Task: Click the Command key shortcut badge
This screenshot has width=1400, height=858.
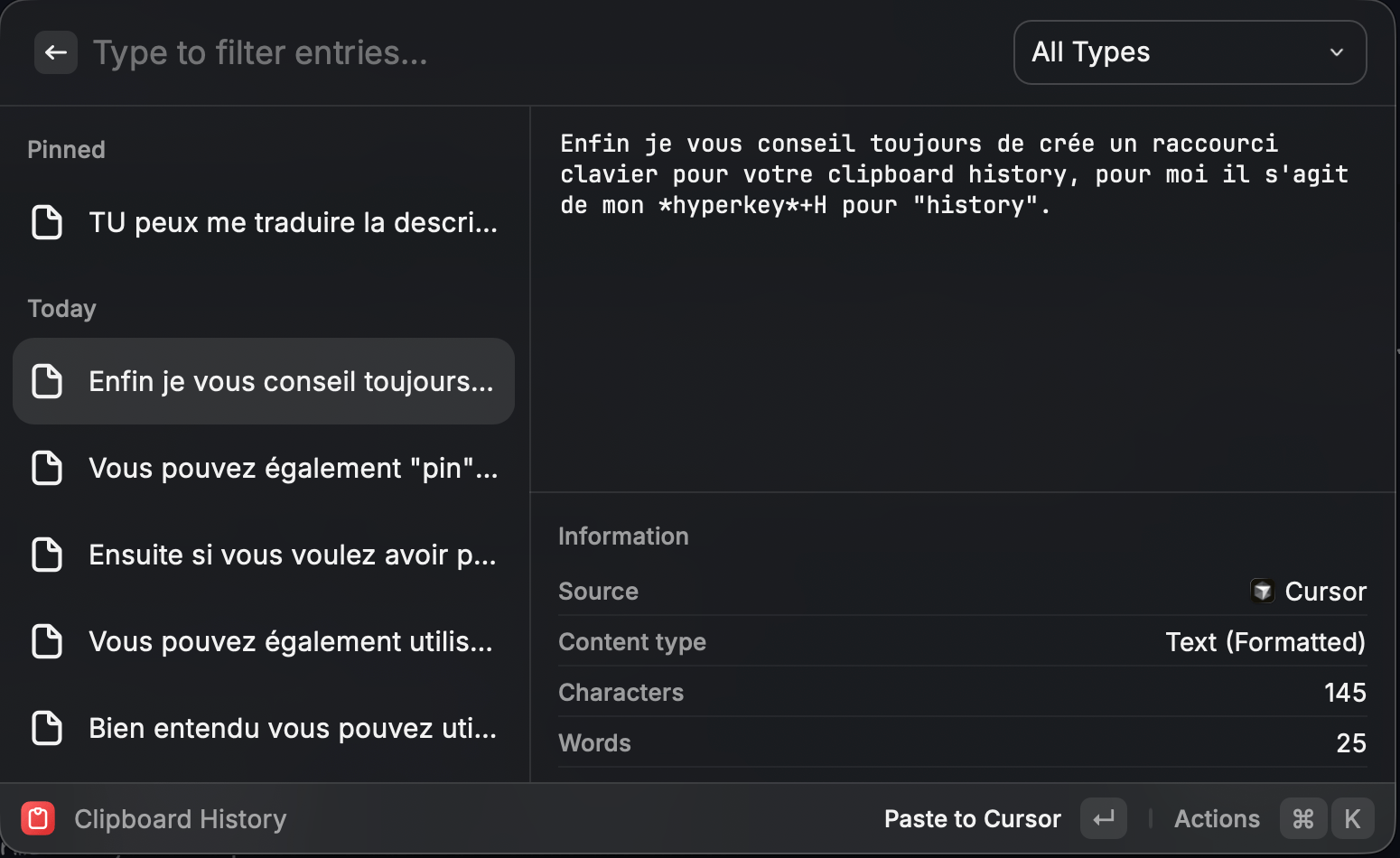Action: coord(1302,819)
